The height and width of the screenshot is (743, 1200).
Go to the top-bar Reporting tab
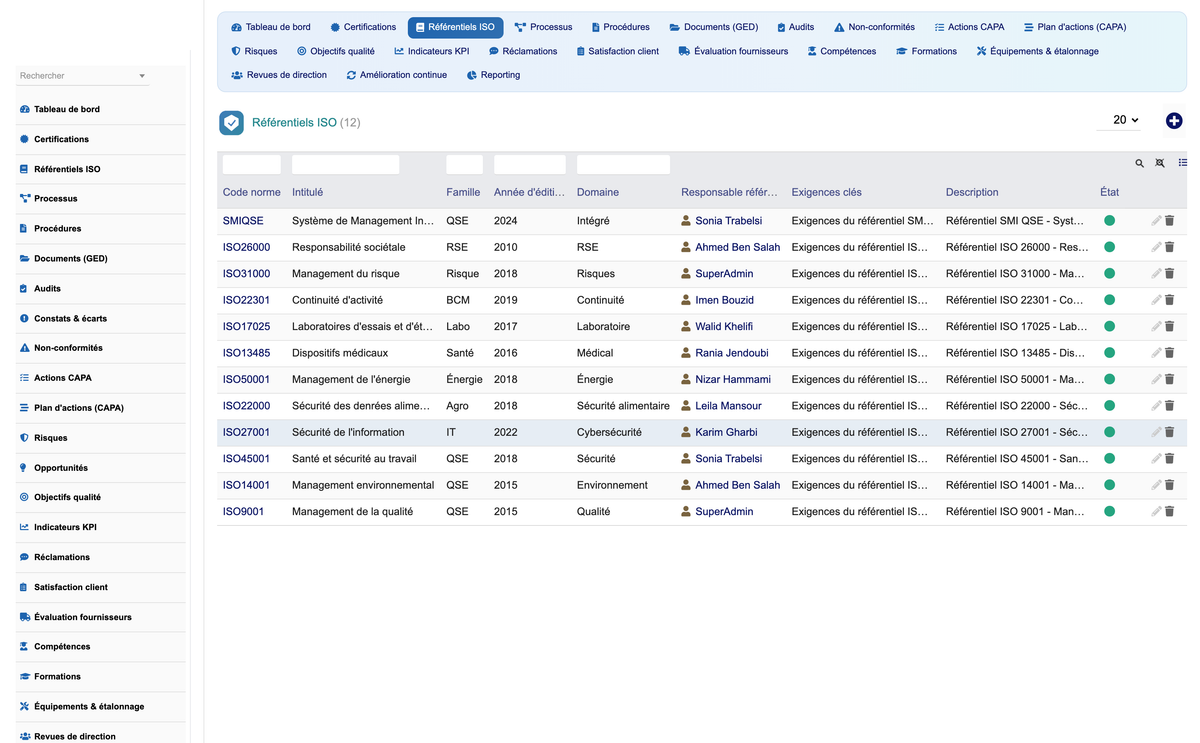(493, 75)
